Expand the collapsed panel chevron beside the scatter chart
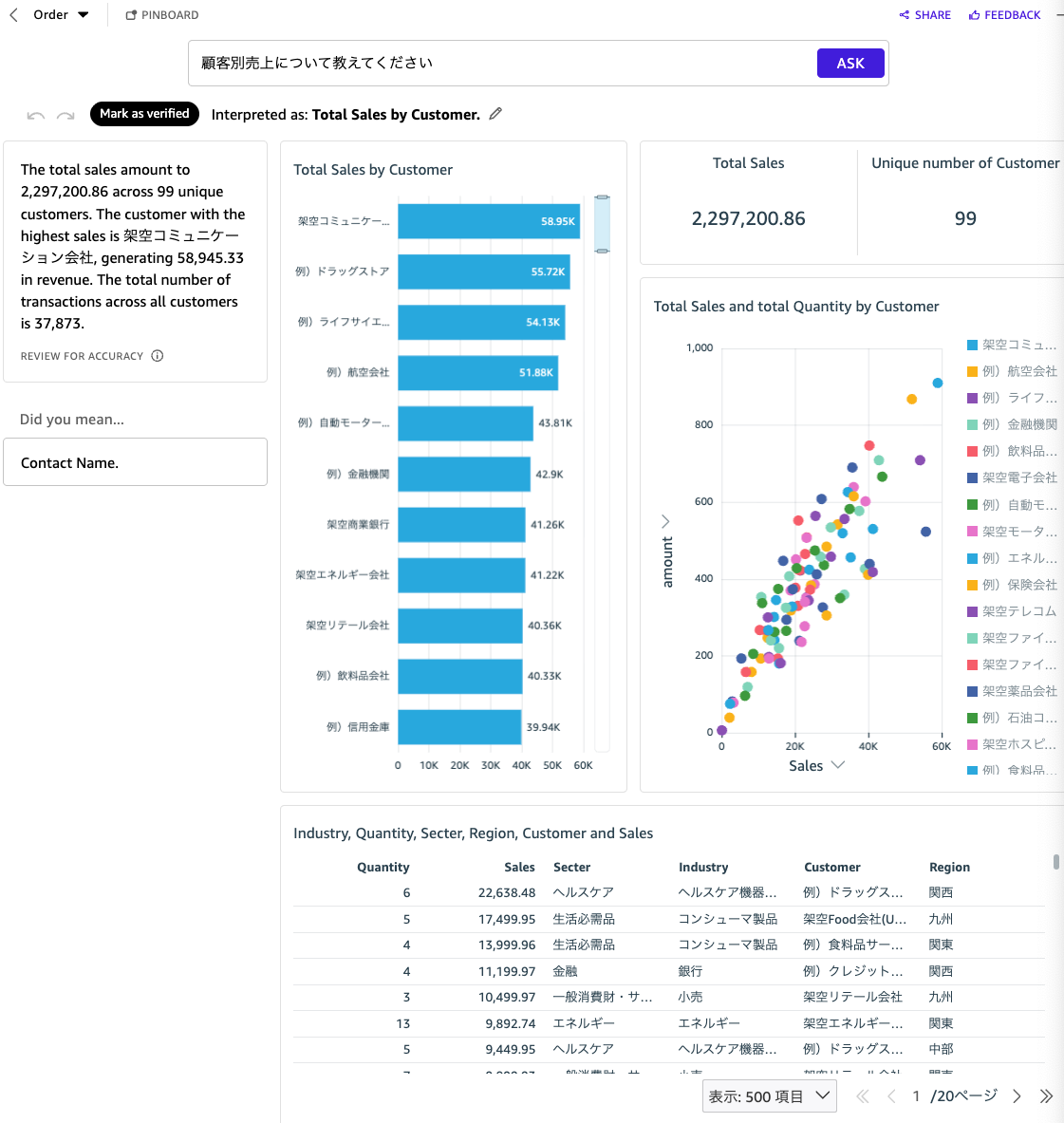 [664, 520]
